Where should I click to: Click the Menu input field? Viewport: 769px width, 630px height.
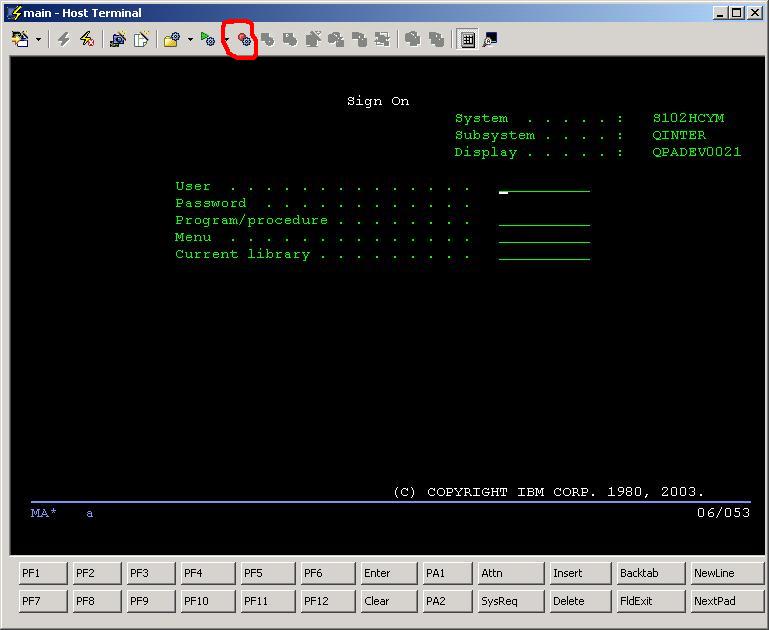coord(544,237)
